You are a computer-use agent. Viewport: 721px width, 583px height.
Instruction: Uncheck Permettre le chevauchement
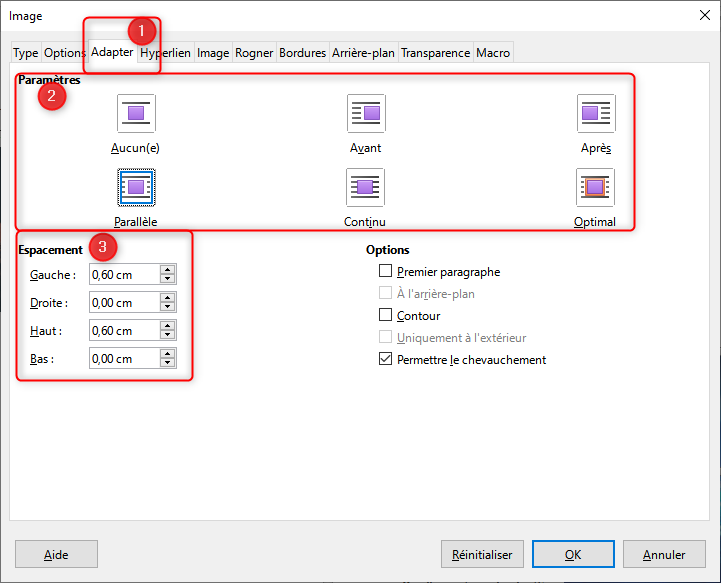386,360
